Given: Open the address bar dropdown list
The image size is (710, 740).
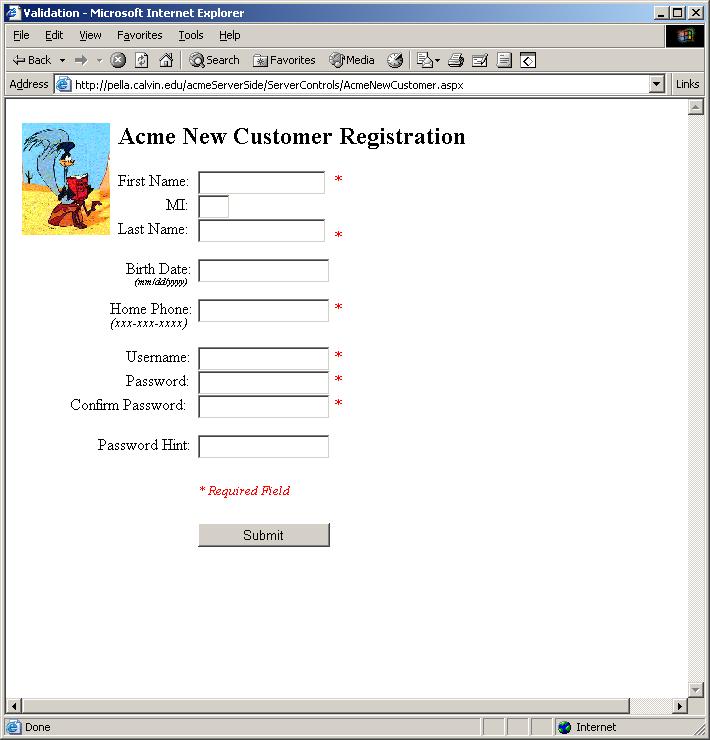Looking at the screenshot, I should click(x=657, y=85).
